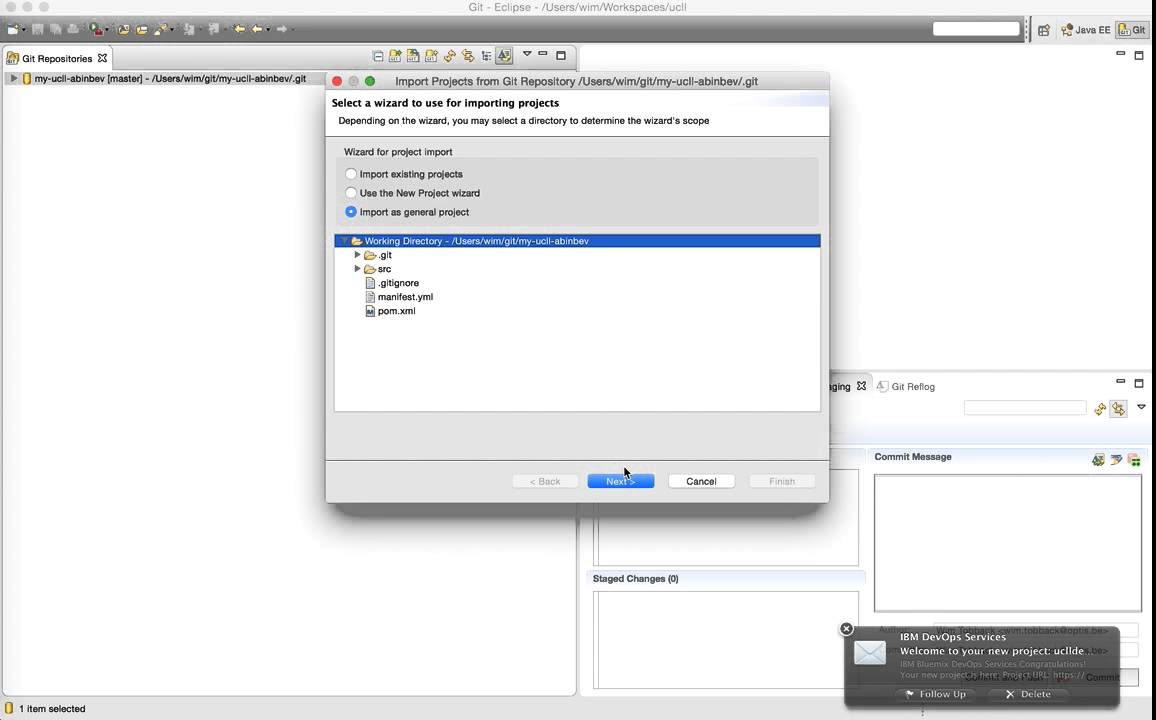Viewport: 1156px width, 720px height.
Task: Collapse all in Git Repositories toolbar
Action: (x=377, y=56)
